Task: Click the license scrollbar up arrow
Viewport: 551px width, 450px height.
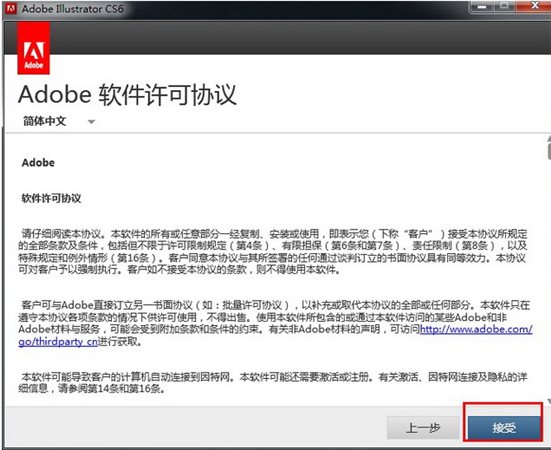Action: pyautogui.click(x=548, y=139)
